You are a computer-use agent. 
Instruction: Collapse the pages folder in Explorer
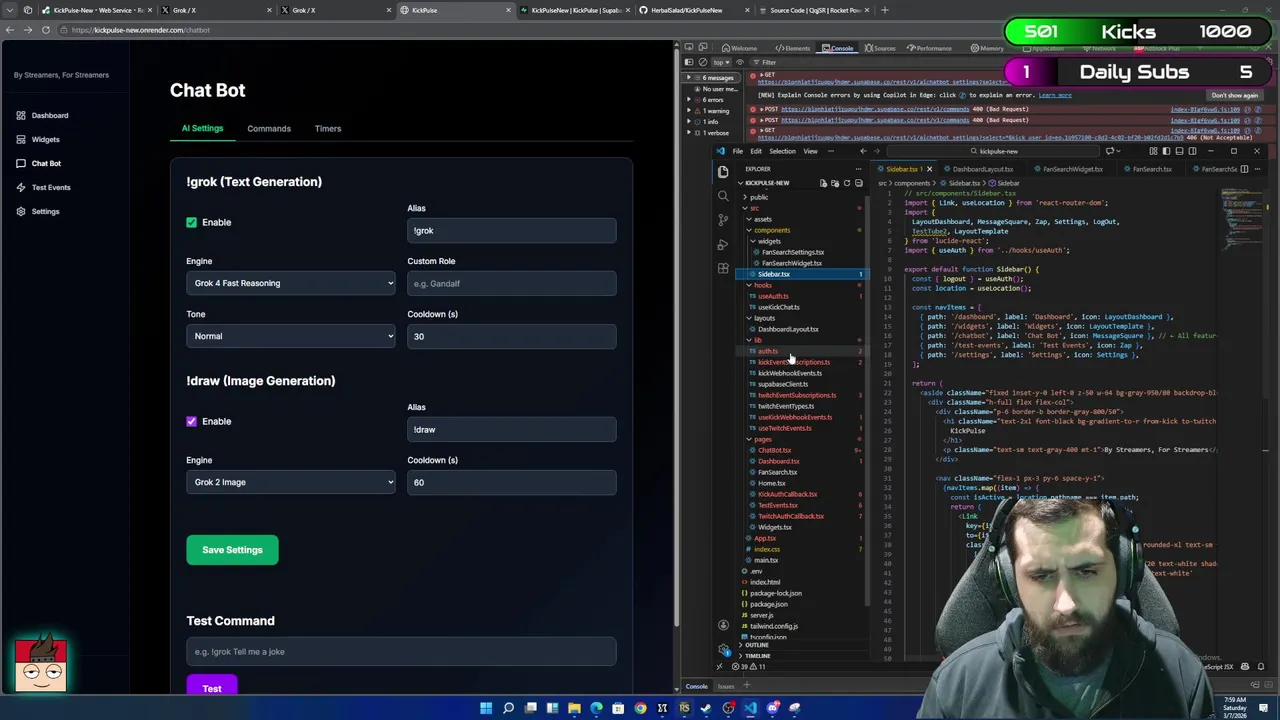761,439
